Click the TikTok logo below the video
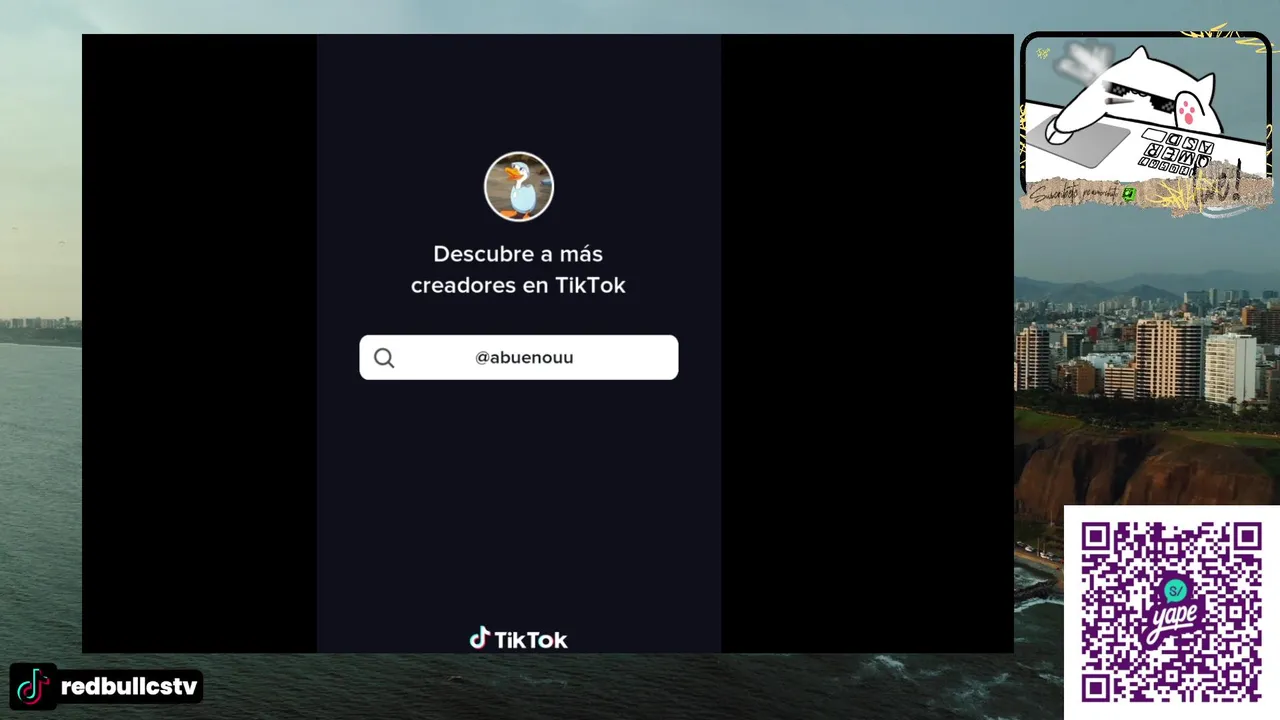 pos(518,639)
